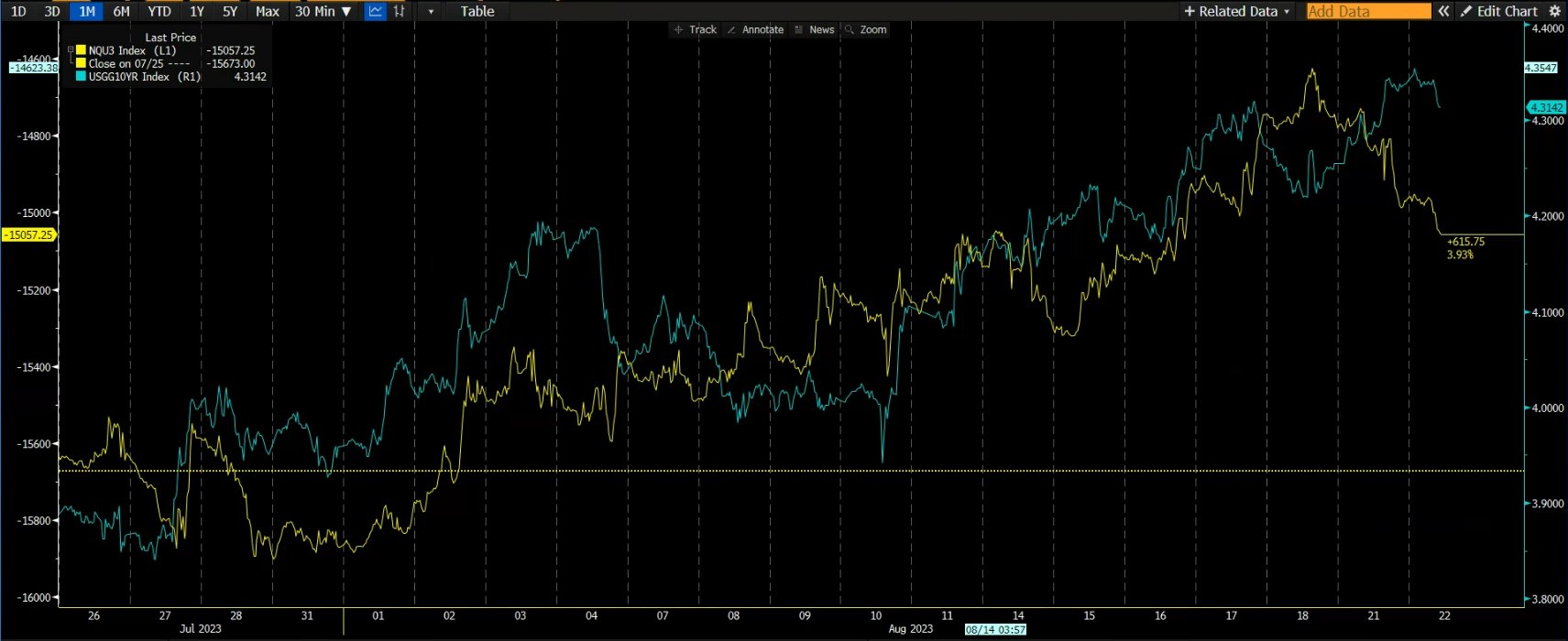Viewport: 1568px width, 641px height.
Task: Open the Related Data dropdown
Action: pos(1236,11)
